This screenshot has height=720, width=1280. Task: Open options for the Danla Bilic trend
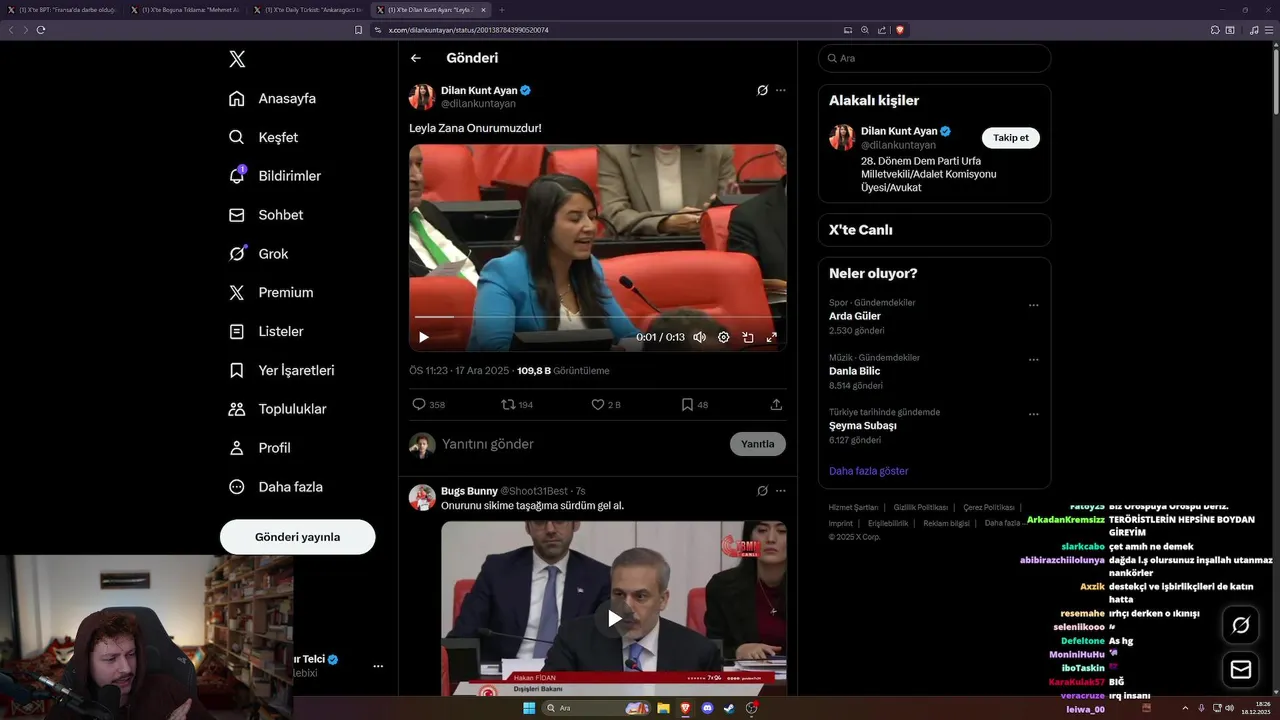click(x=1034, y=360)
